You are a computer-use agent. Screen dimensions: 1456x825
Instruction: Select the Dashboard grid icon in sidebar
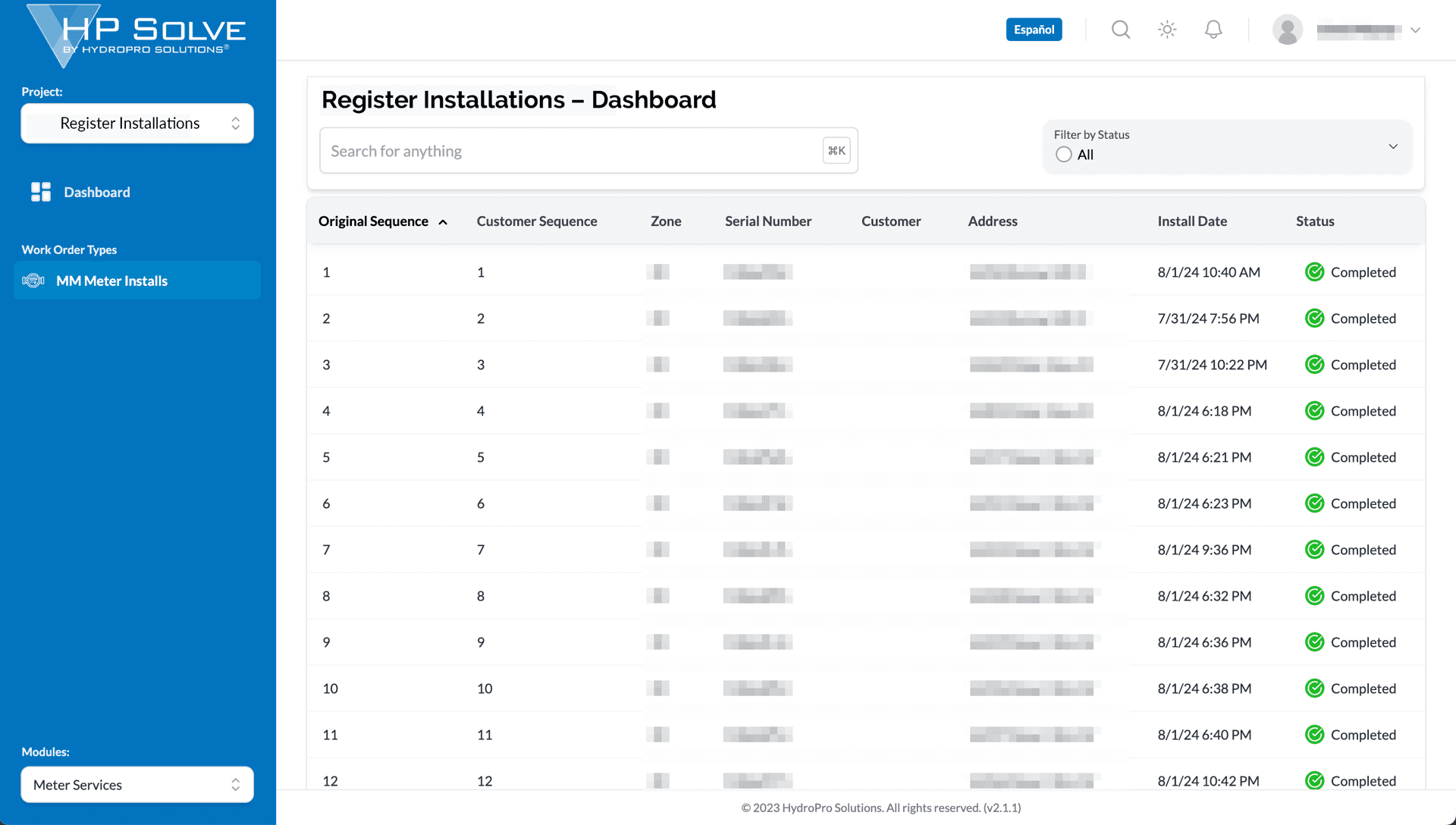click(40, 192)
